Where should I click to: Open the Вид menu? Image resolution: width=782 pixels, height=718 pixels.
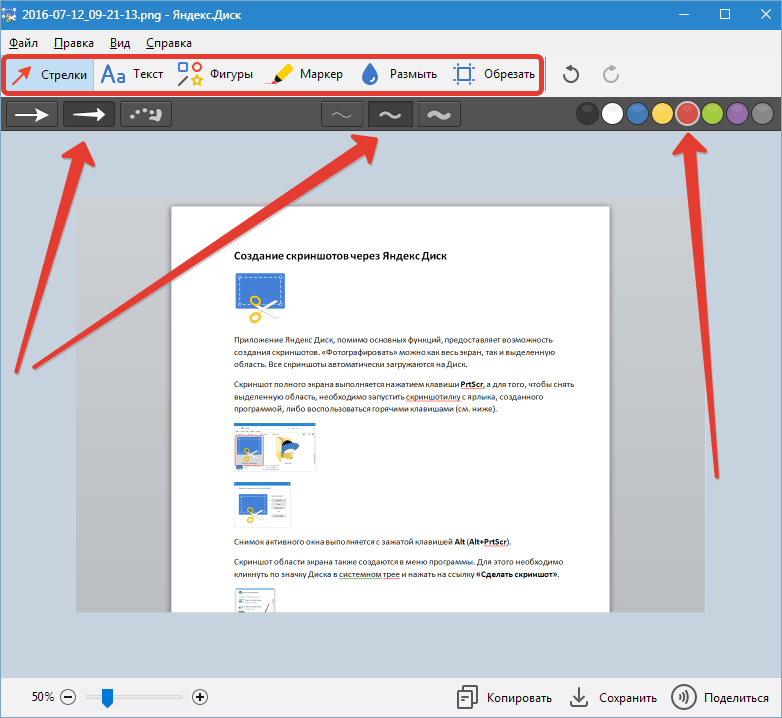pos(120,43)
